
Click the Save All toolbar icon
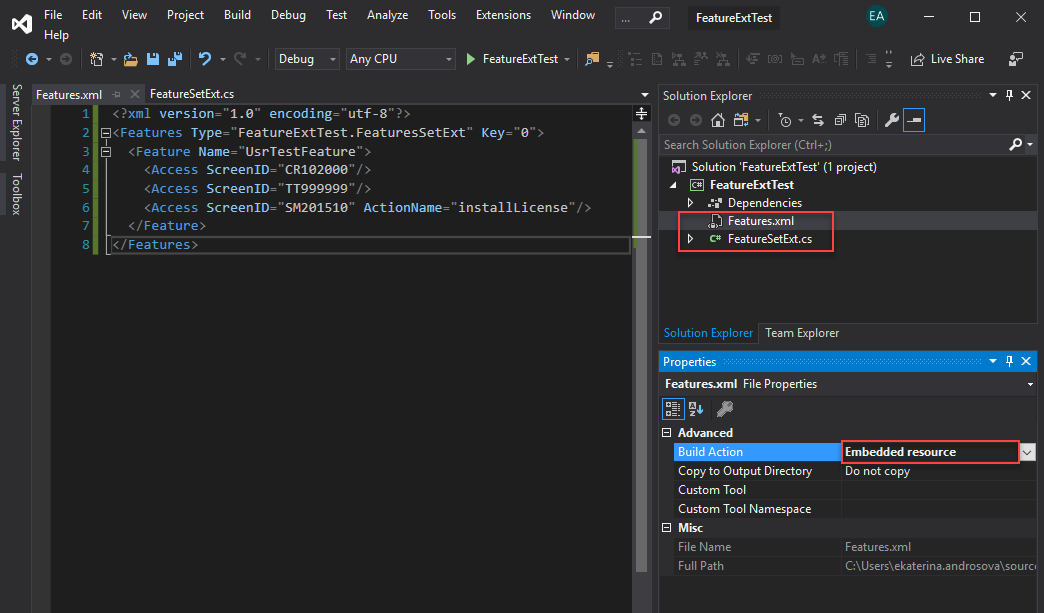pyautogui.click(x=174, y=59)
